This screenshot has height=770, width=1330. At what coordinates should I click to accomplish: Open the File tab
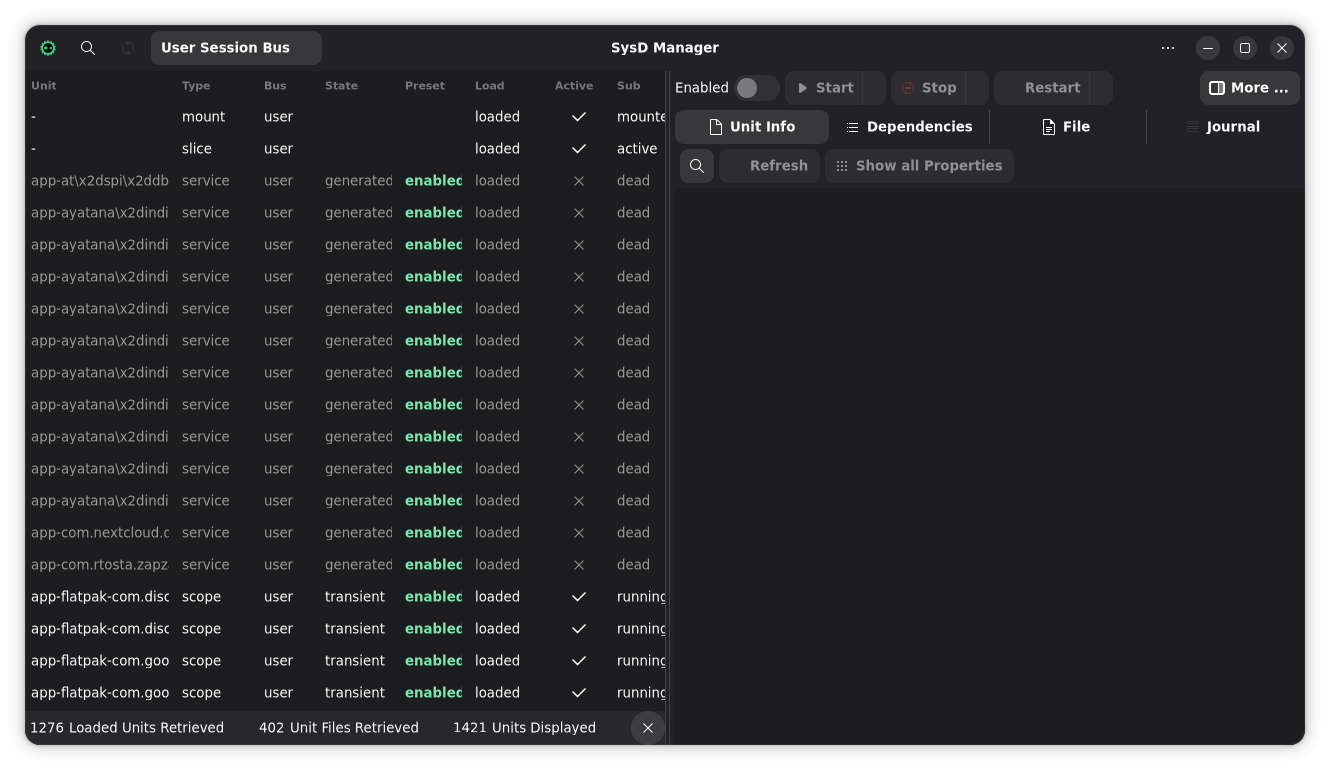click(1066, 127)
